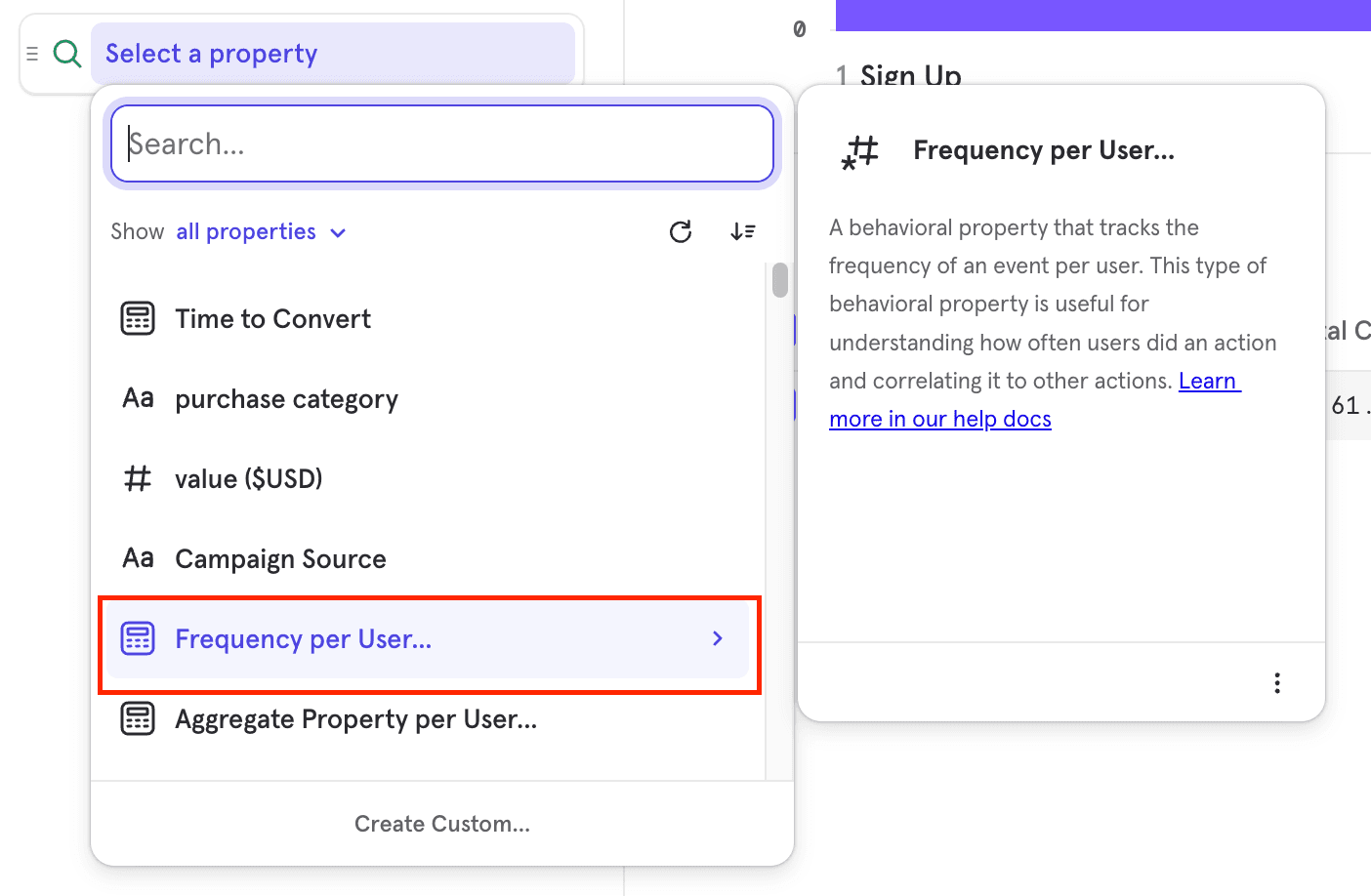The height and width of the screenshot is (896, 1371).
Task: Click the hamburger lines icon beside the magnifier
Action: pyautogui.click(x=32, y=54)
